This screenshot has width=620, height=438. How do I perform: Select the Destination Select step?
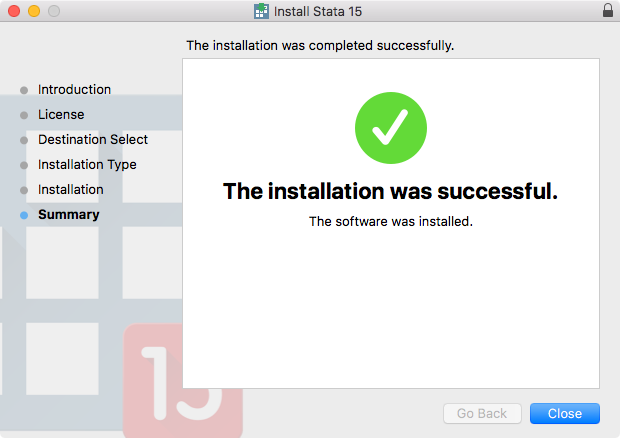pyautogui.click(x=93, y=140)
